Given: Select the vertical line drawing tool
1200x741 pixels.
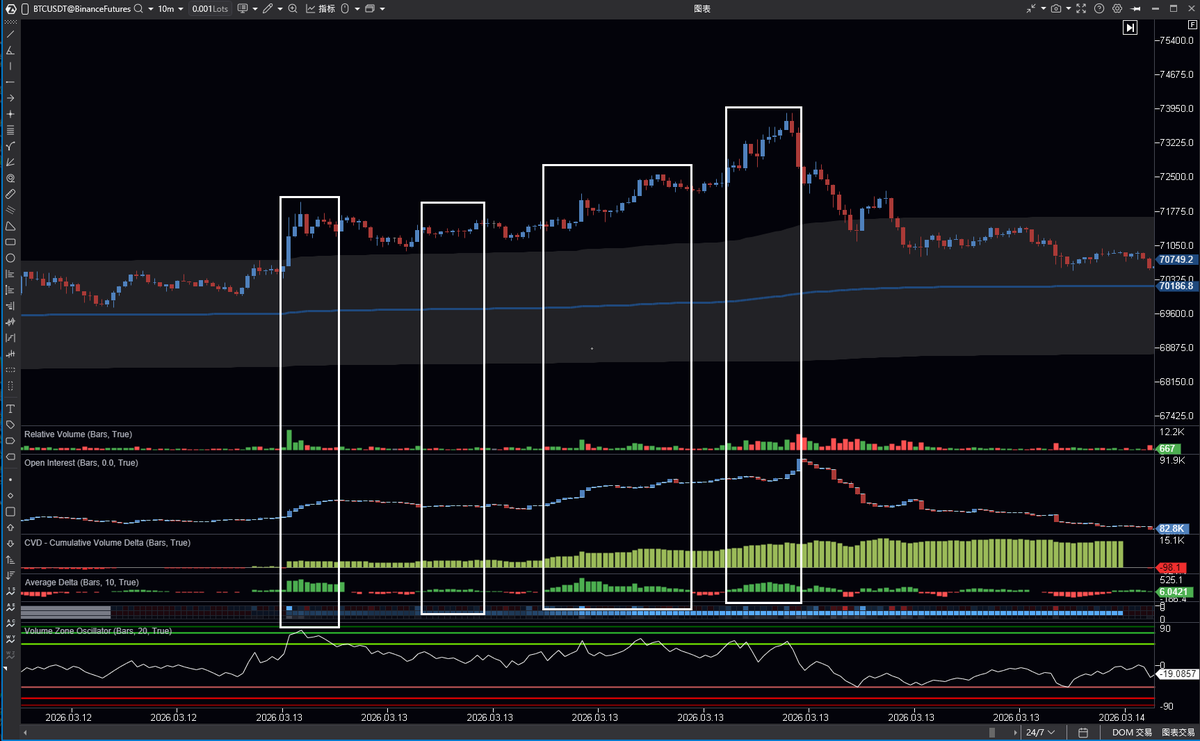Looking at the screenshot, I should click(10, 66).
